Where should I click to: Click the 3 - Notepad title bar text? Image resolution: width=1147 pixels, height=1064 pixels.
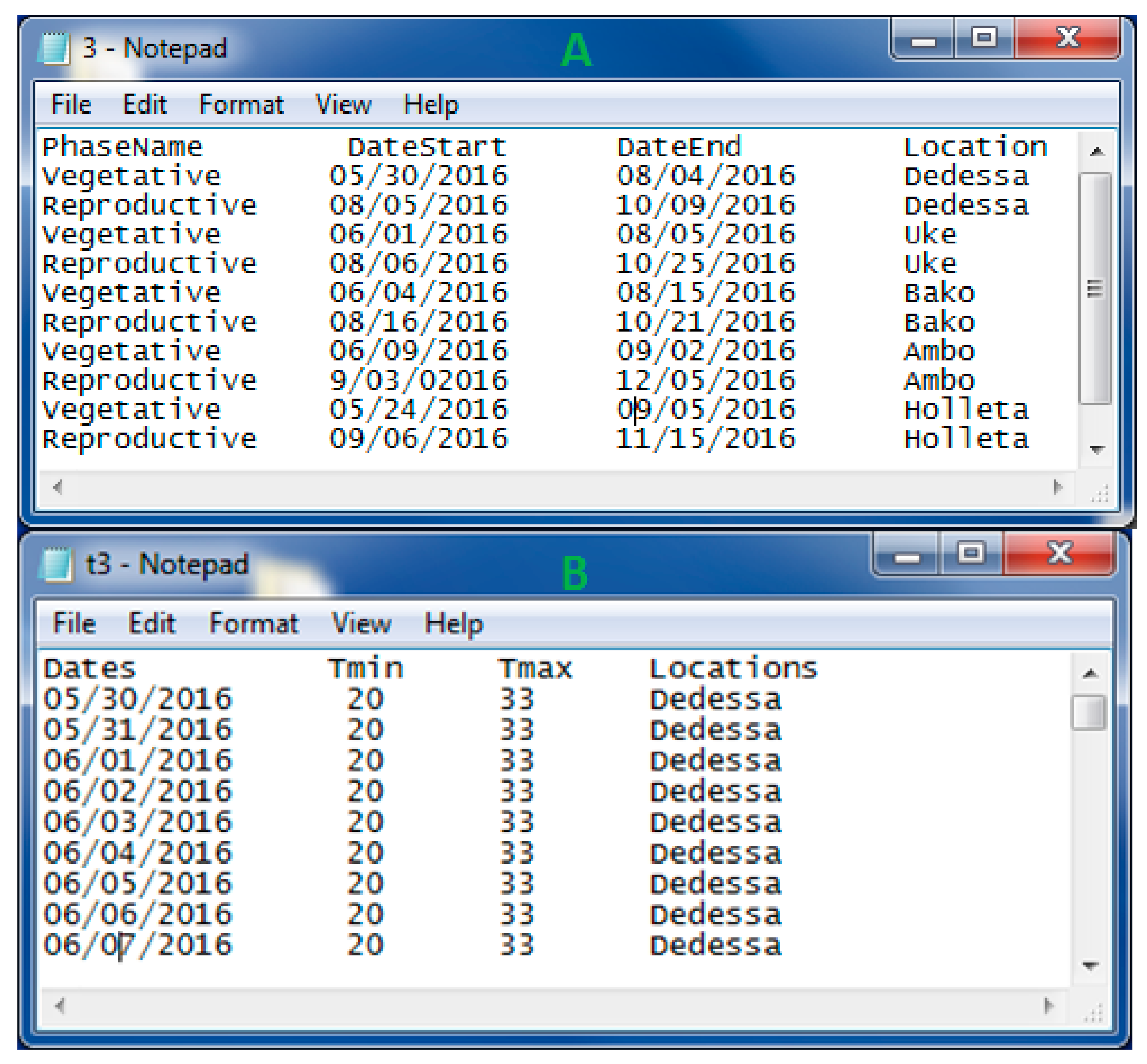click(x=155, y=48)
